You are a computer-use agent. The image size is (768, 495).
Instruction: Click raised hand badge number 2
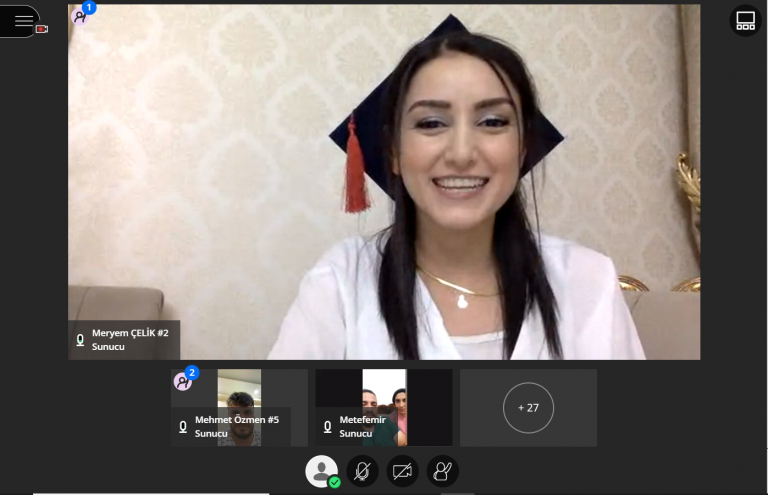click(x=192, y=373)
